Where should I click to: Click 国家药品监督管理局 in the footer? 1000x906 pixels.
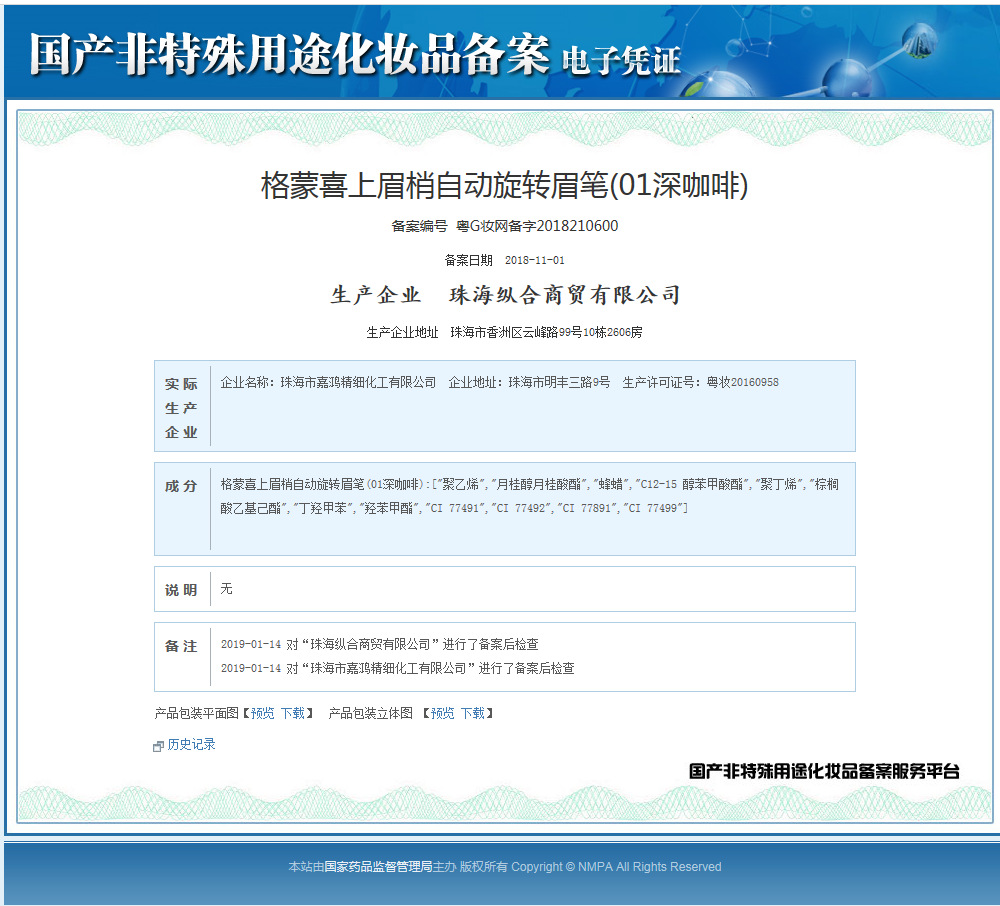pyautogui.click(x=378, y=866)
